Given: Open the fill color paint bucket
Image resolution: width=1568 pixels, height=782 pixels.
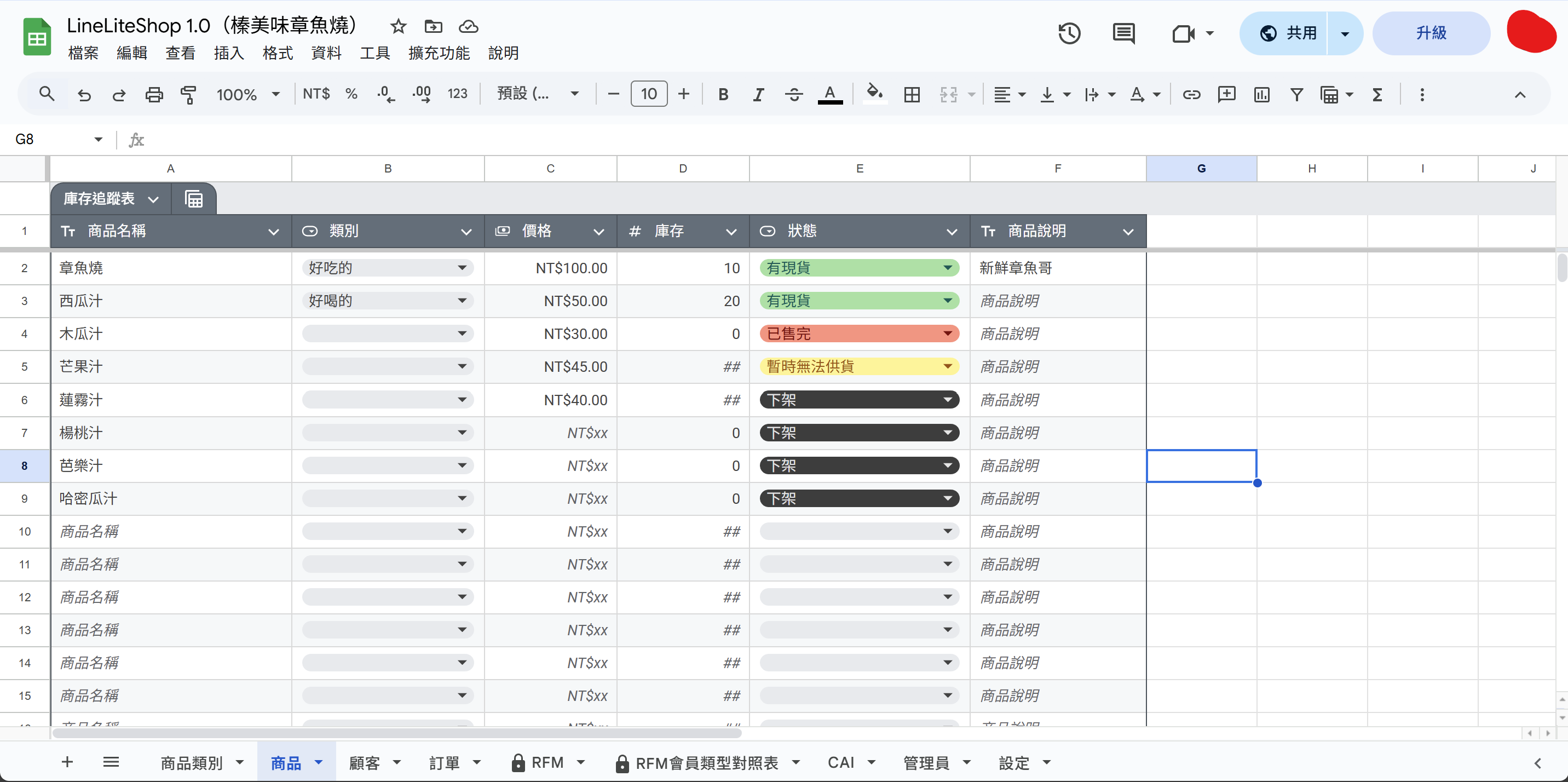Looking at the screenshot, I should (x=874, y=94).
